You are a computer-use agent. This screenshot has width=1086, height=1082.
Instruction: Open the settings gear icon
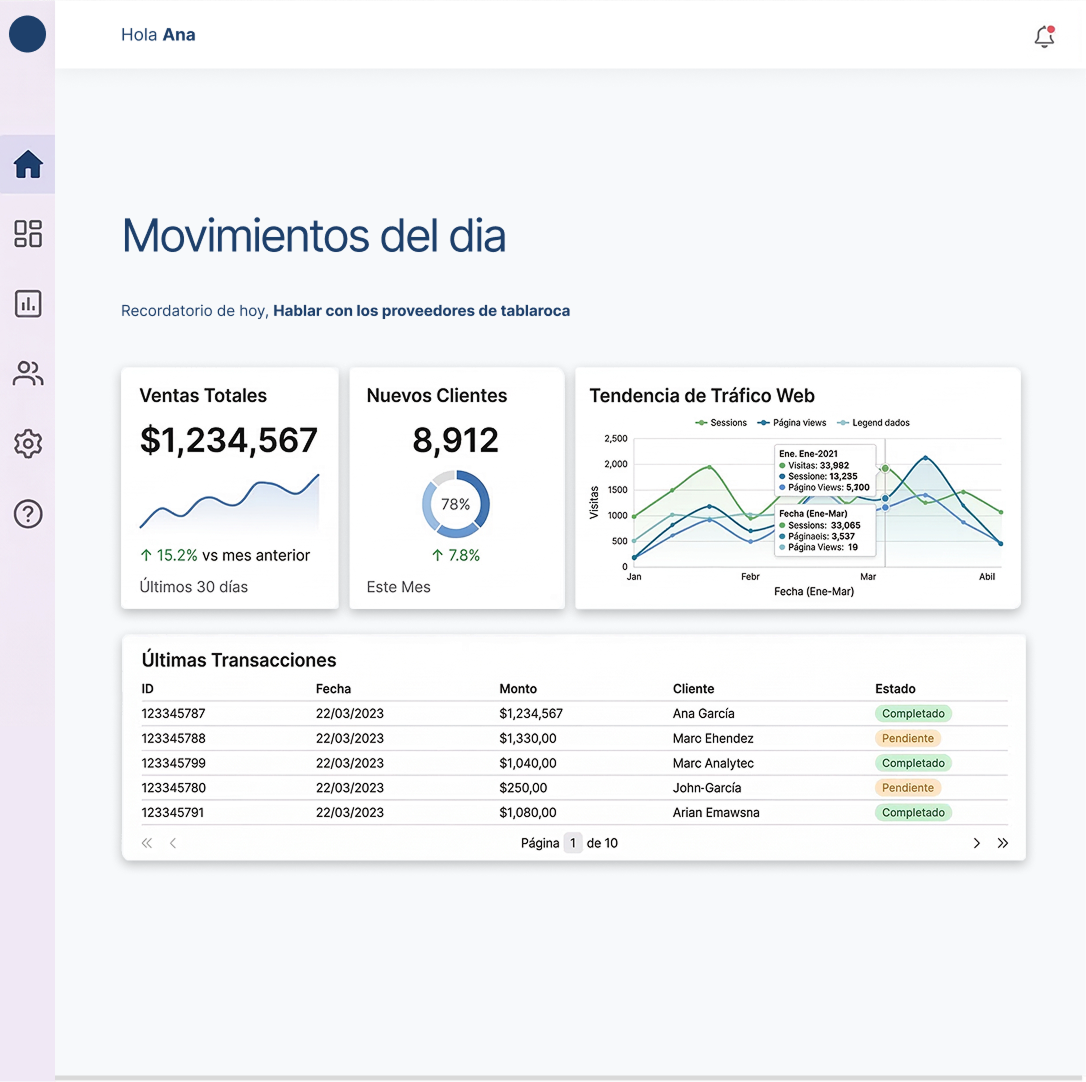coord(28,443)
